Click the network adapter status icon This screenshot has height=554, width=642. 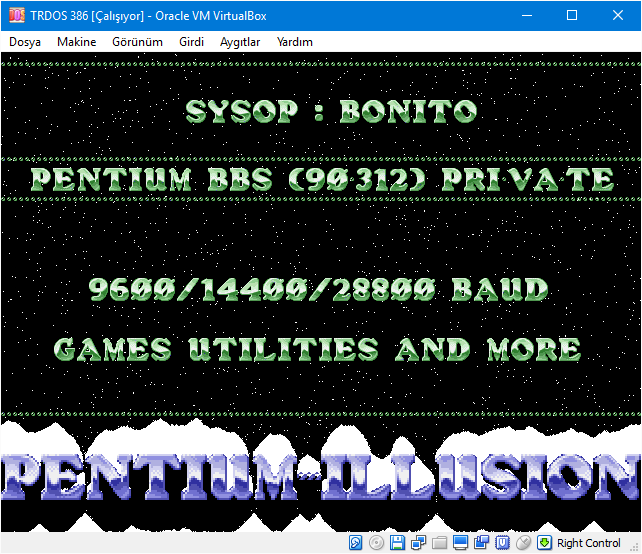[x=417, y=543]
